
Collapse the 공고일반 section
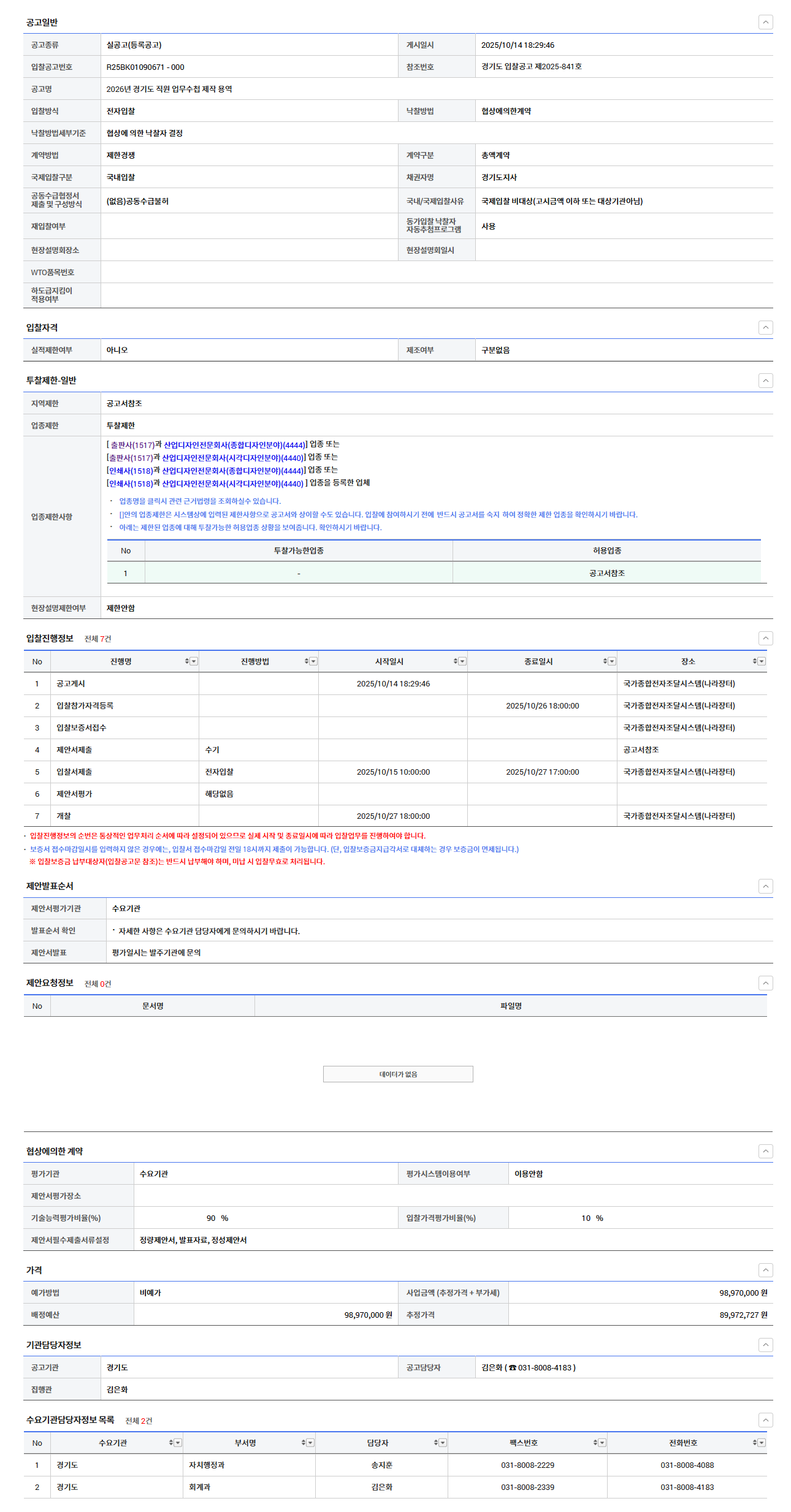765,22
